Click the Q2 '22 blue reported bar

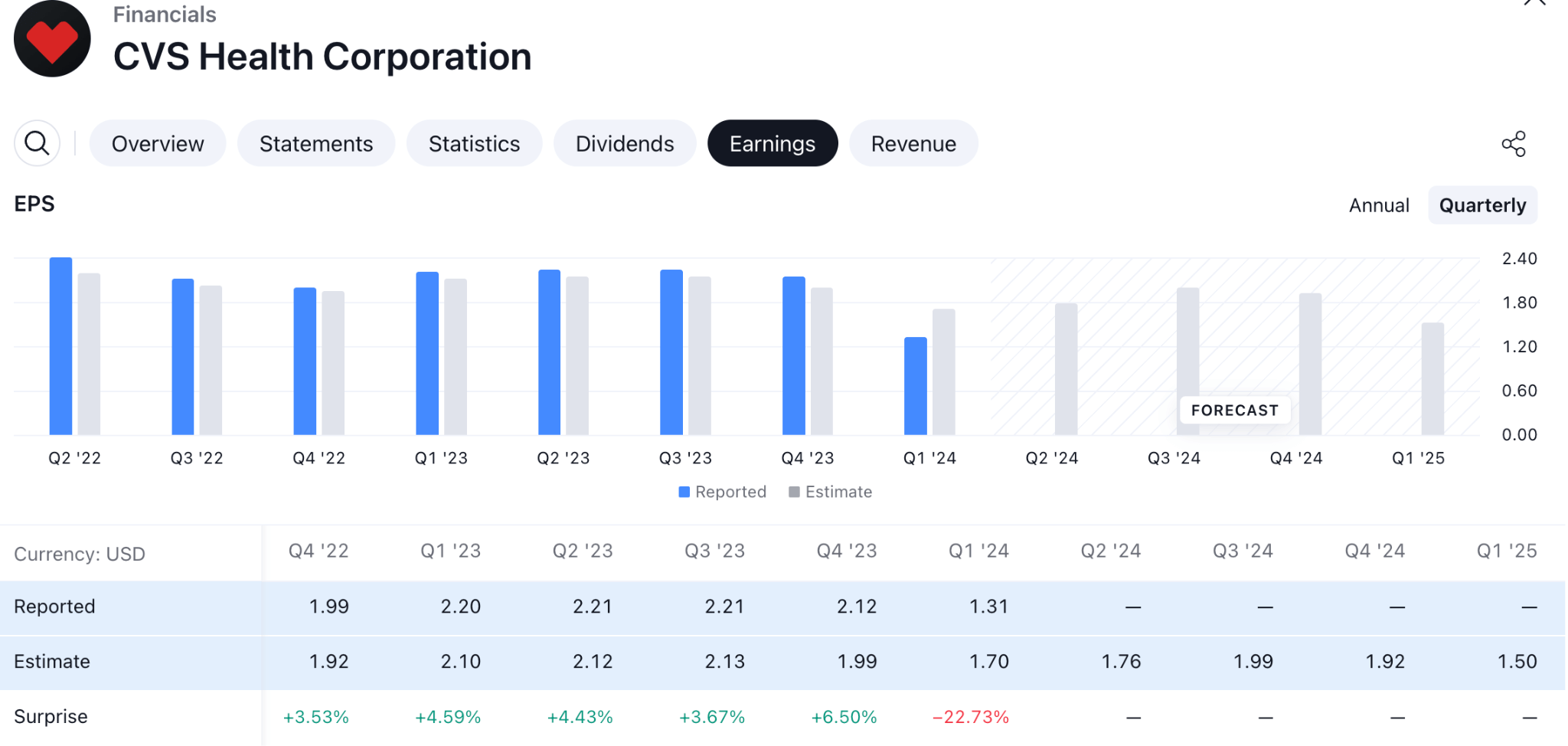click(60, 346)
